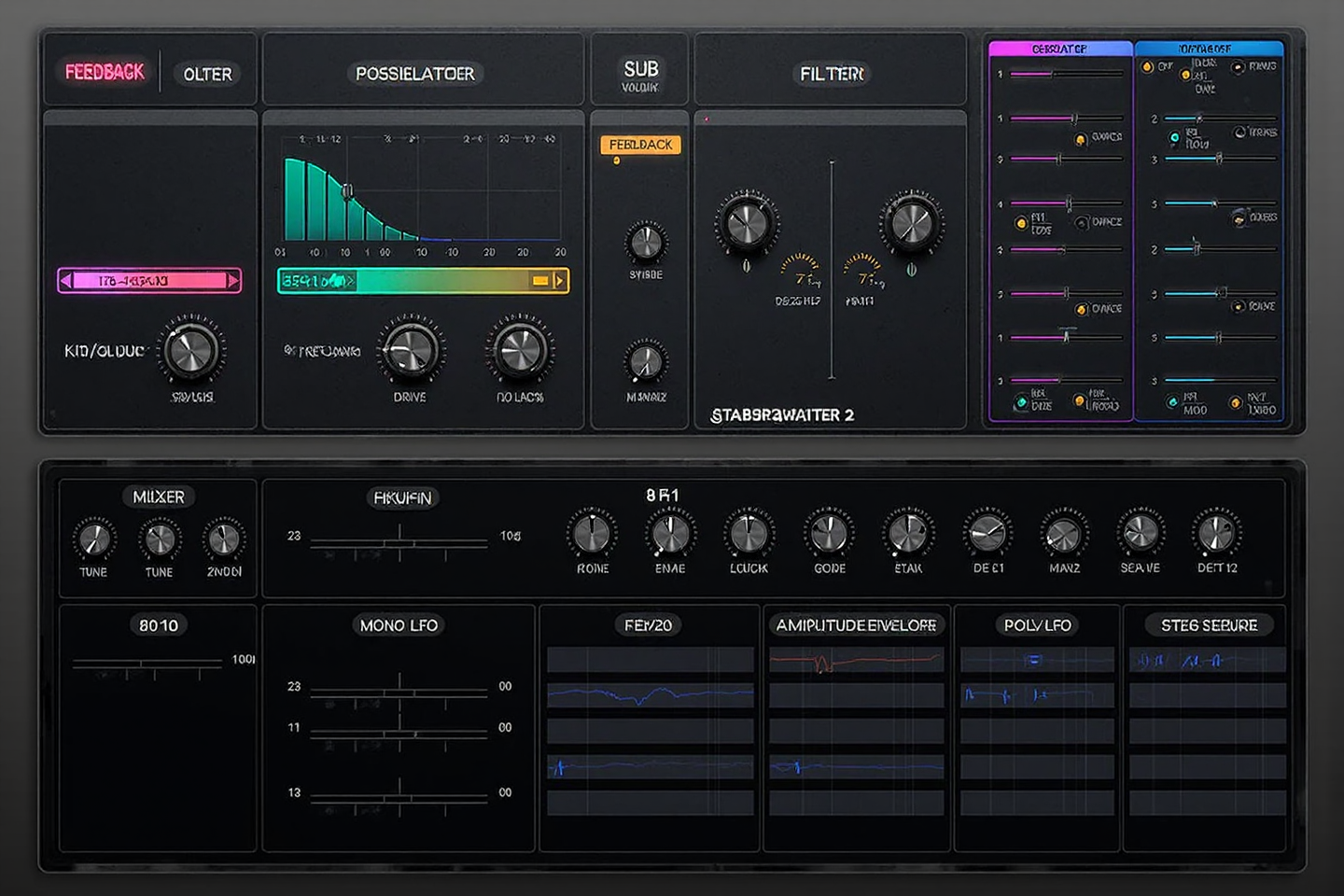This screenshot has height=896, width=1344.
Task: Click the left large knob in Filter panel
Action: pyautogui.click(x=746, y=224)
